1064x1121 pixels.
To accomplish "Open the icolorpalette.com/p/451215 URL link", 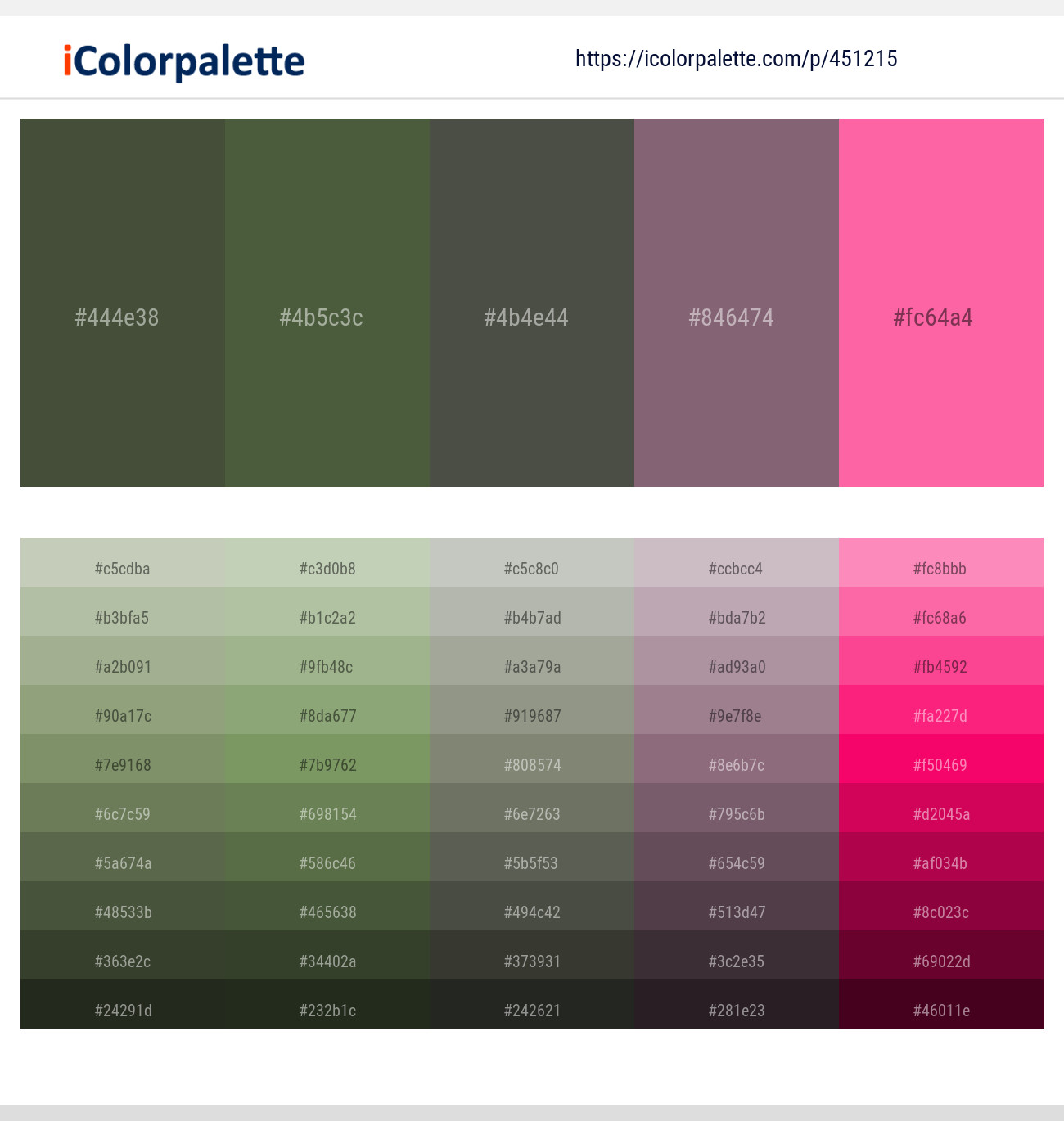I will pos(736,59).
